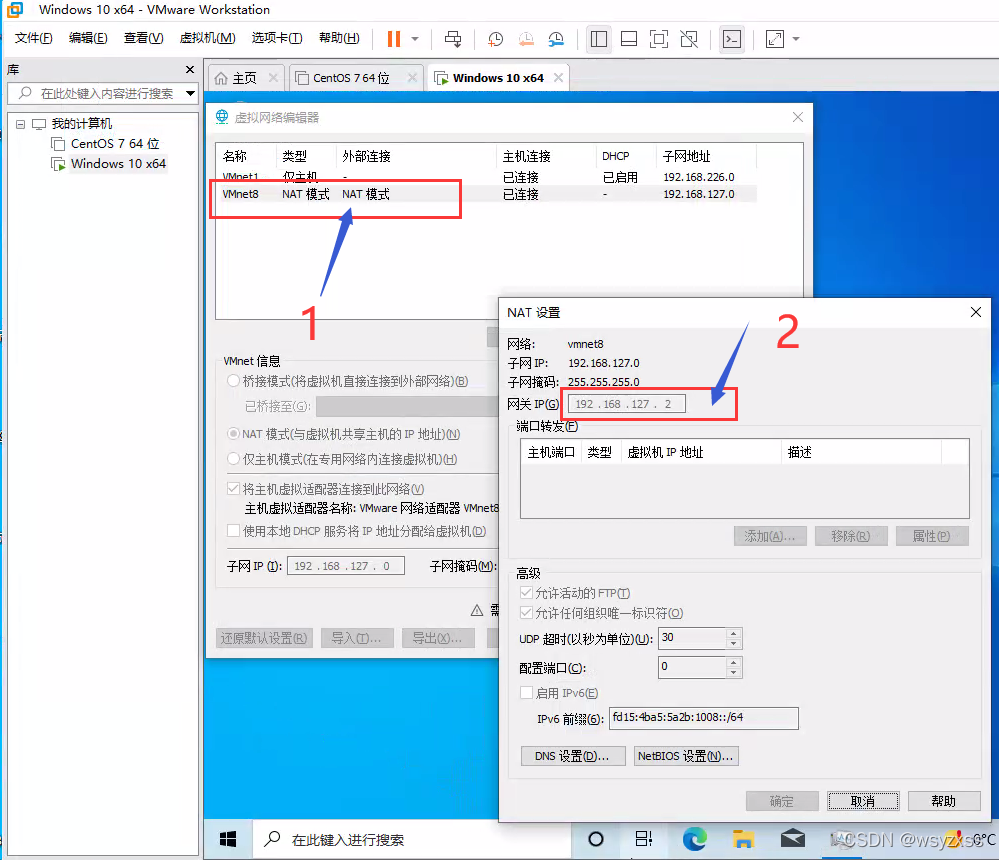This screenshot has width=999, height=860.
Task: Select the VMnet1 network row
Action: point(485,176)
